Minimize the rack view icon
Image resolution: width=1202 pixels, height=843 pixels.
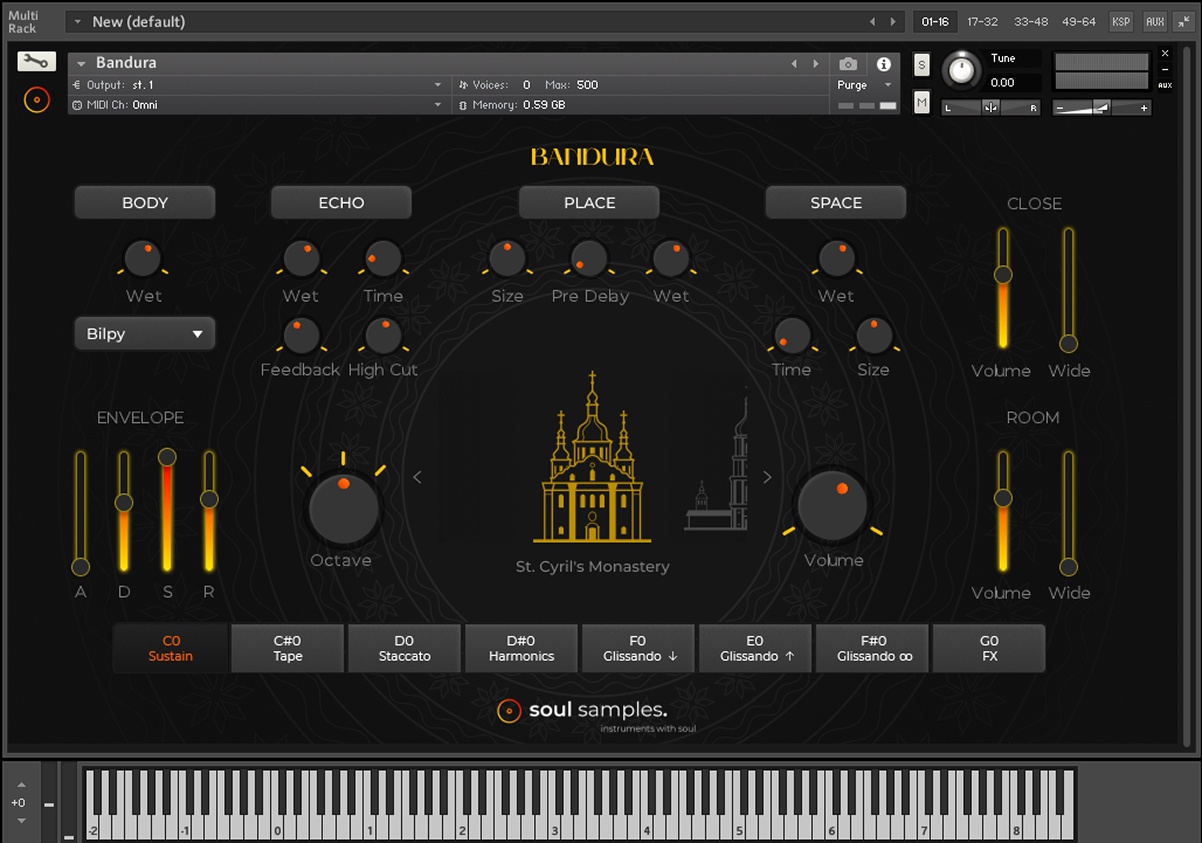[x=1183, y=21]
